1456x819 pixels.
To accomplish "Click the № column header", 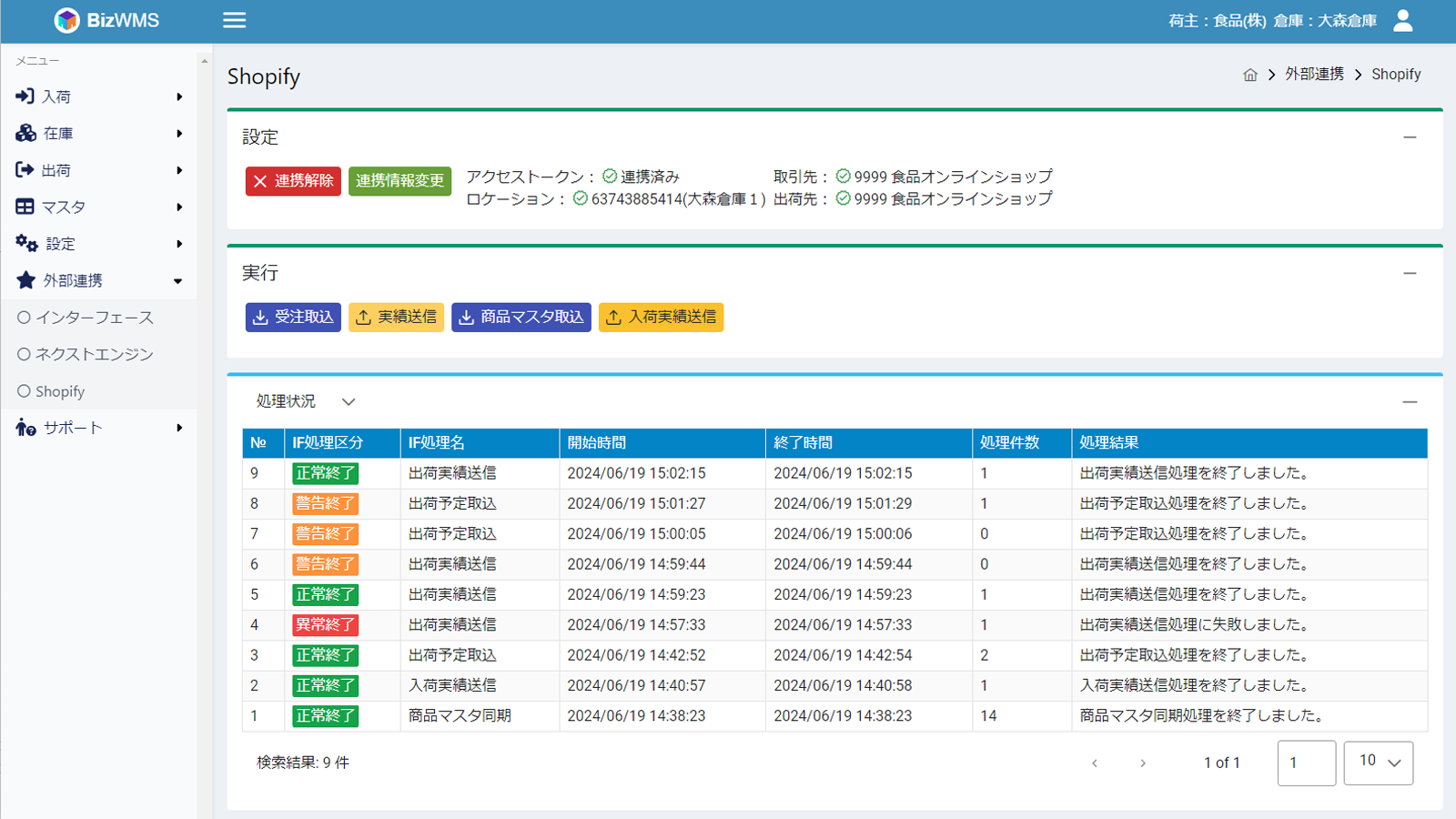I will [x=263, y=443].
